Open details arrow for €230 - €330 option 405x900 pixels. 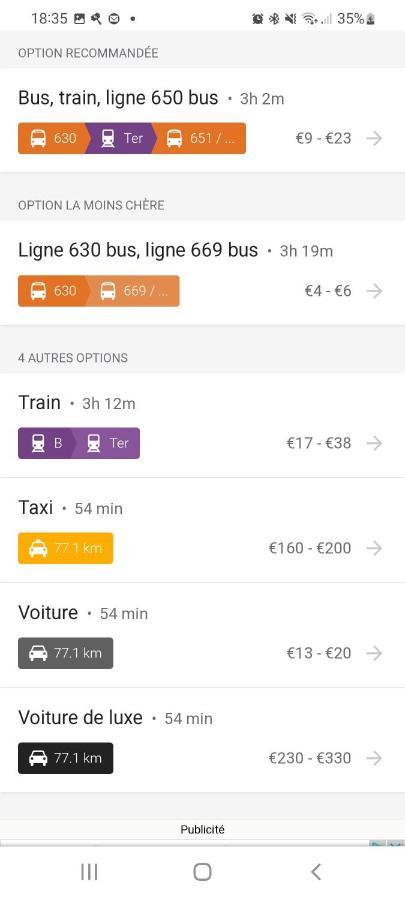point(374,758)
